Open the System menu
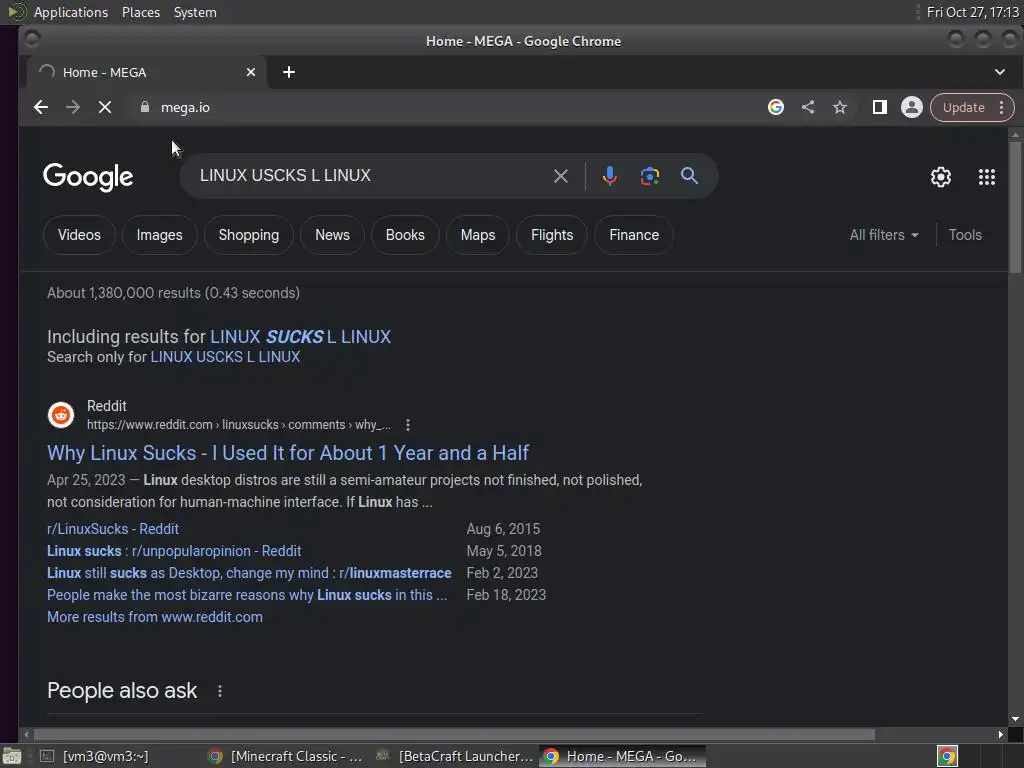Image resolution: width=1024 pixels, height=768 pixels. click(195, 12)
